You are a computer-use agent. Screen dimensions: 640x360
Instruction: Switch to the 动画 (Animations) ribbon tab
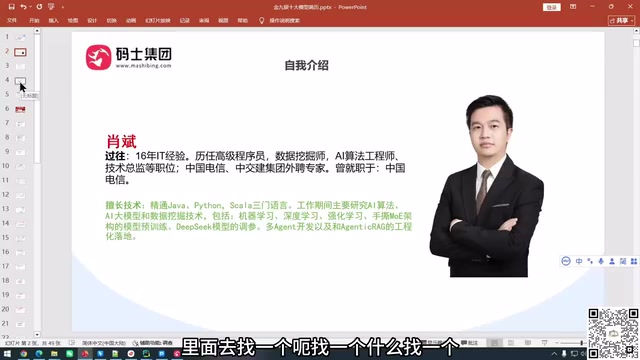click(131, 20)
